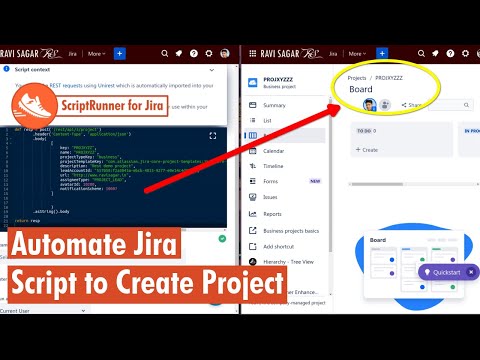Open settings gear in the right header

tap(465, 53)
